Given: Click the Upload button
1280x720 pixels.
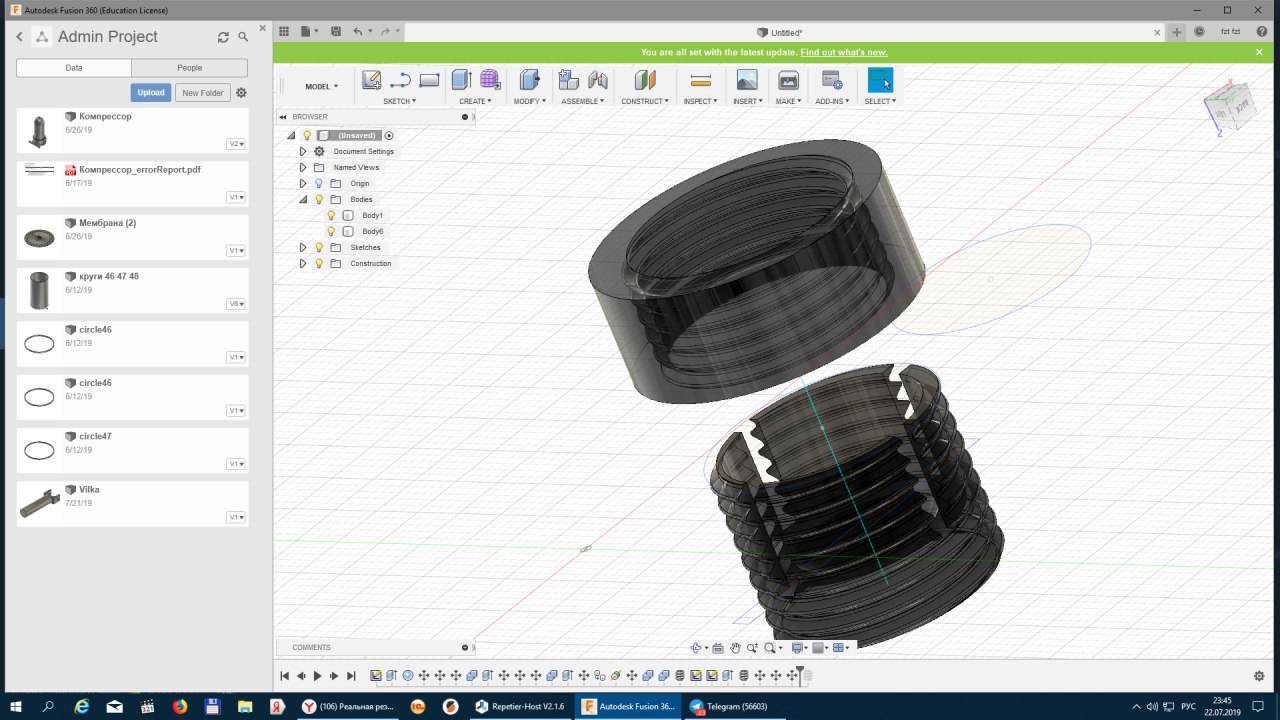Looking at the screenshot, I should coord(151,93).
